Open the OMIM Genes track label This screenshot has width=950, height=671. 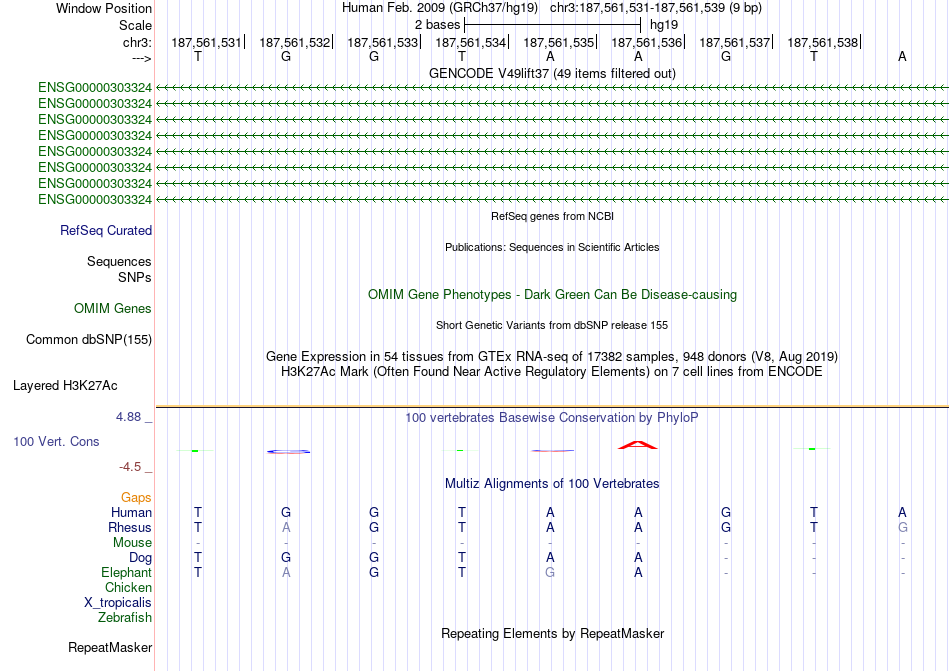pos(113,309)
